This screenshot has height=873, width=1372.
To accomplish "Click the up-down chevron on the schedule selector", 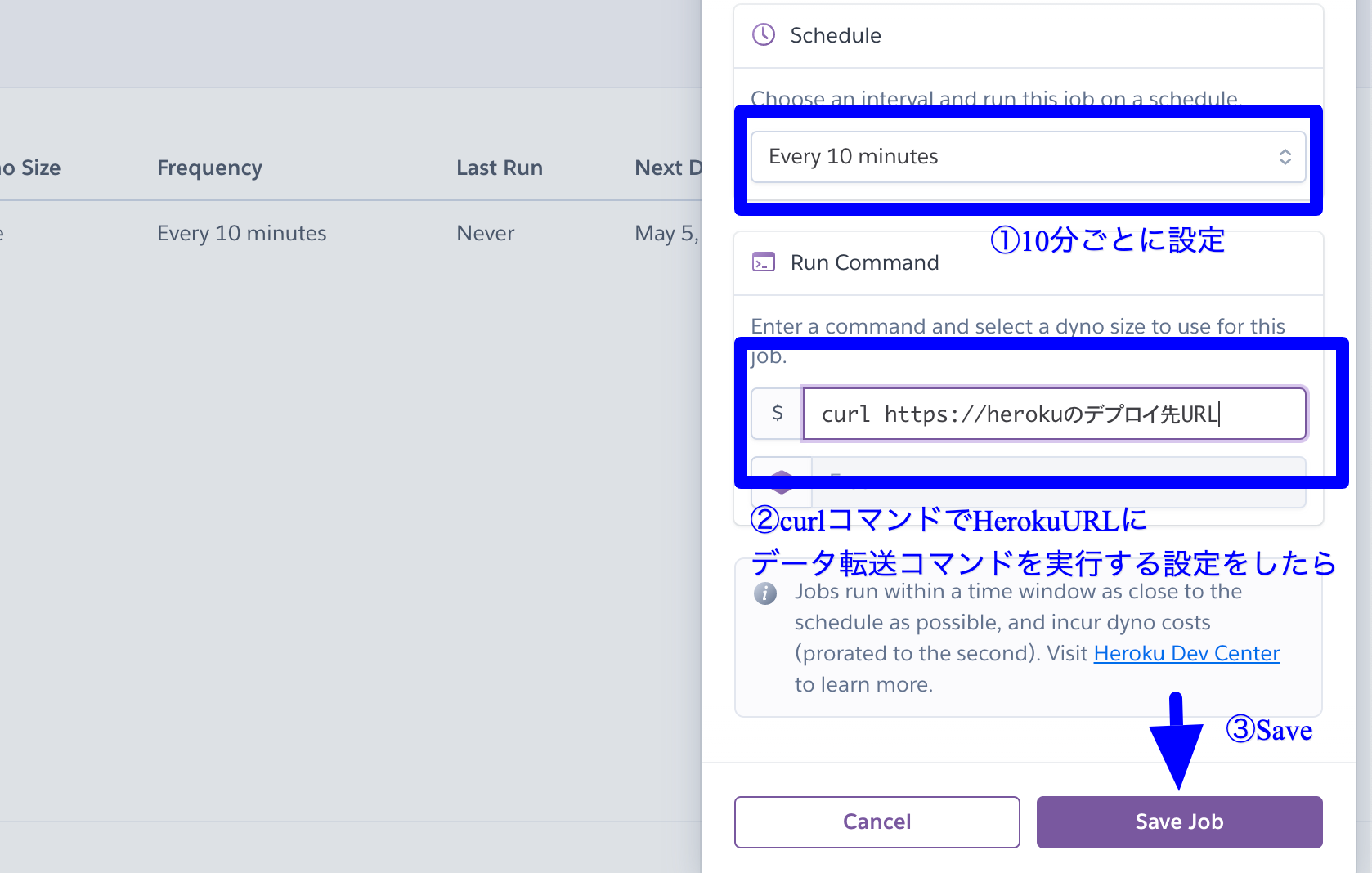I will point(1284,156).
